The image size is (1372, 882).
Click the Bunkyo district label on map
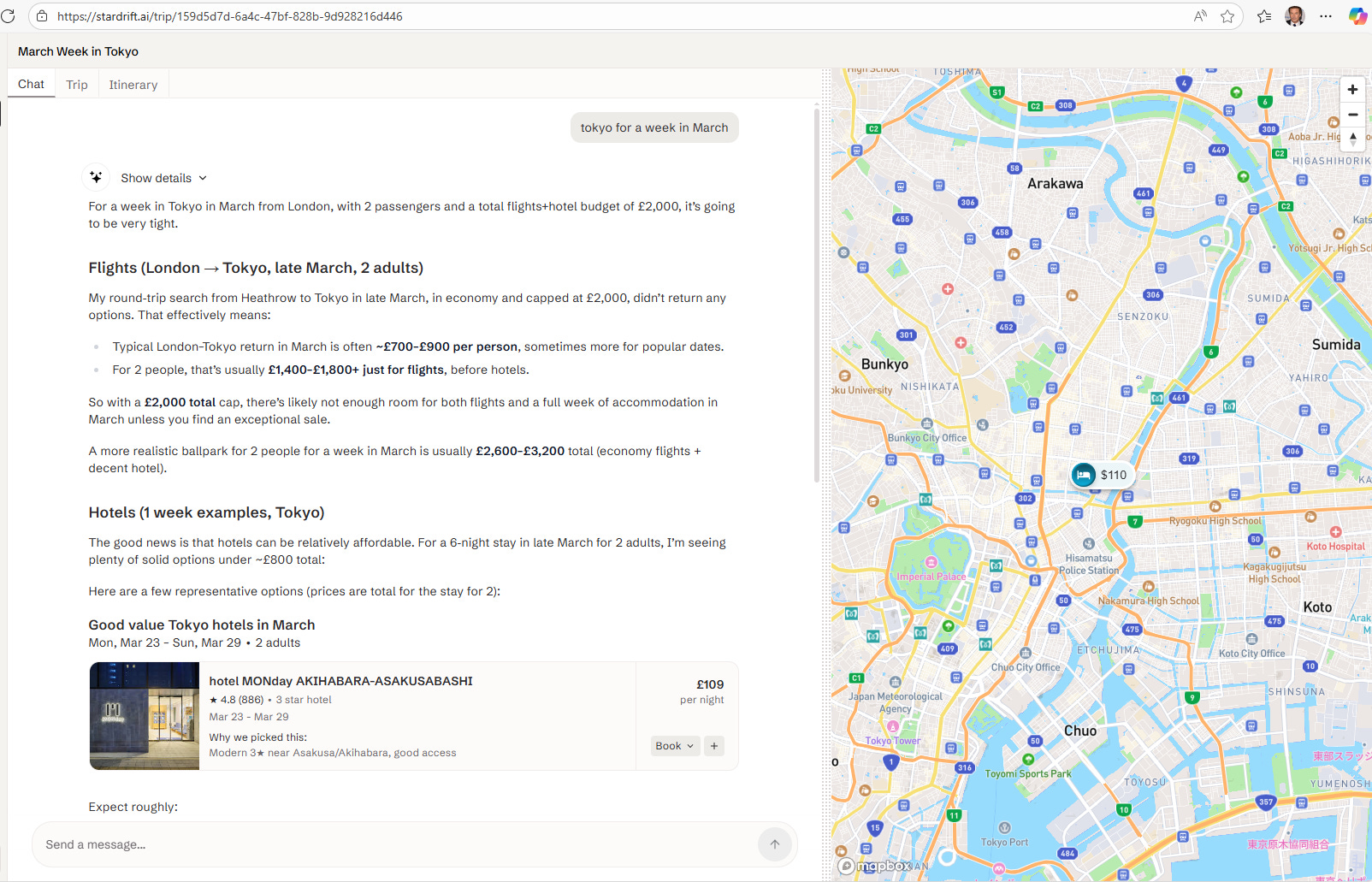884,364
